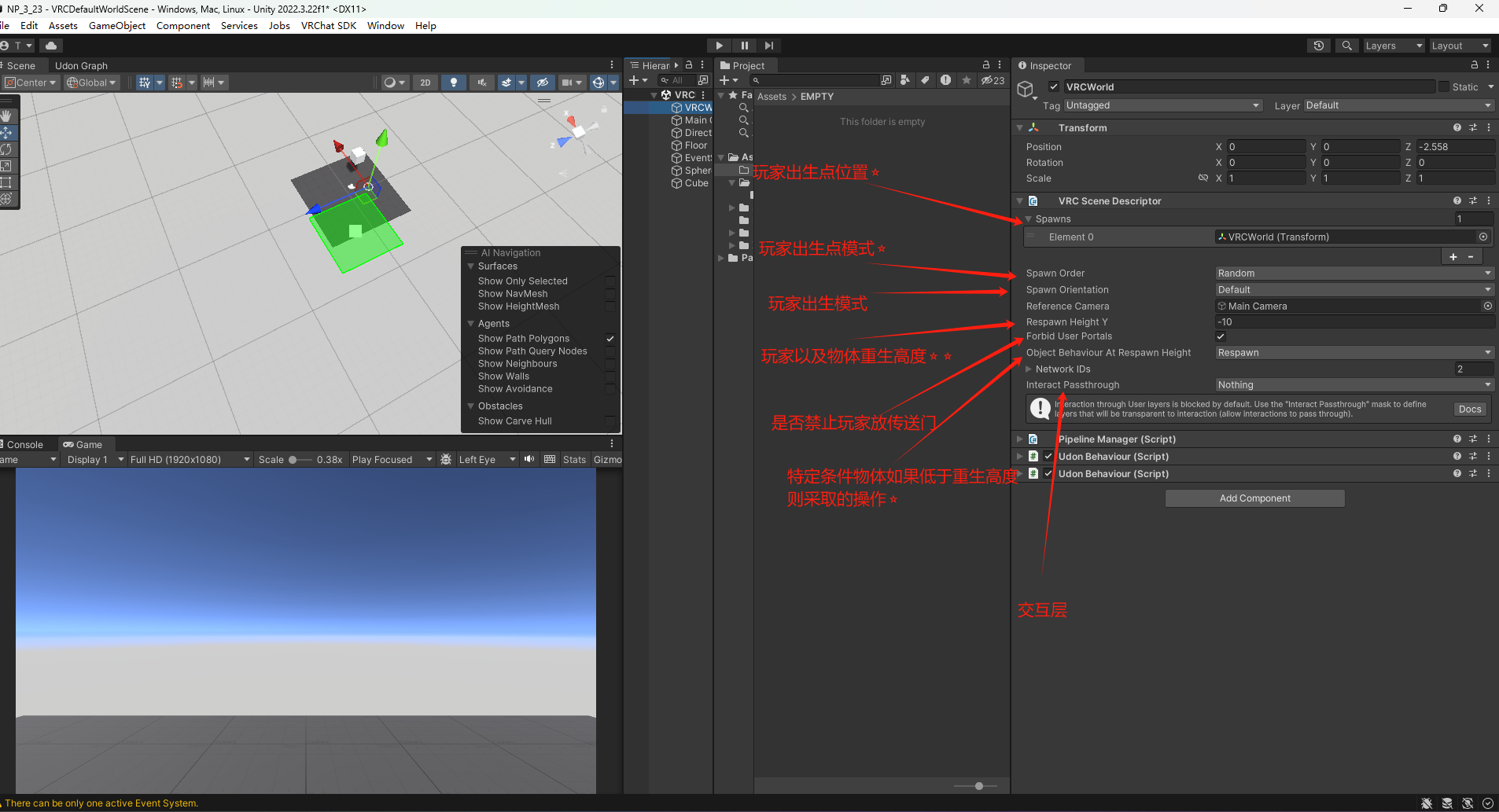Toggle scene effects (skybox/fog) icon
This screenshot has width=1499, height=812.
tap(507, 83)
